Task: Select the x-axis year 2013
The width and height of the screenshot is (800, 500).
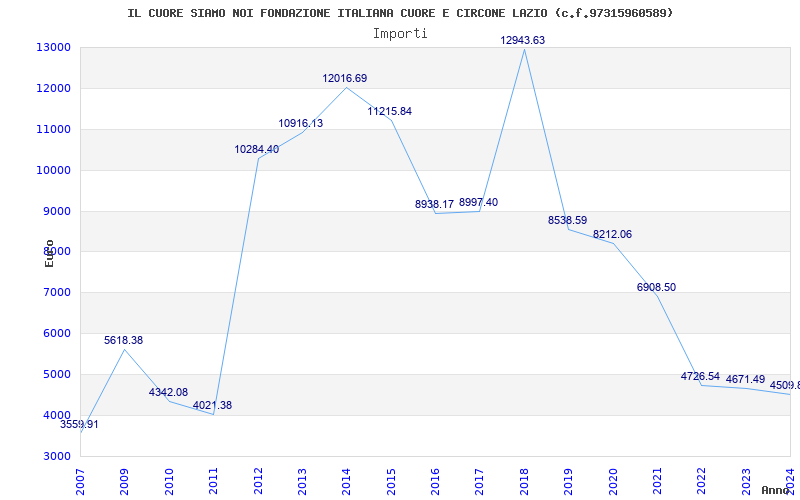Action: click(302, 481)
